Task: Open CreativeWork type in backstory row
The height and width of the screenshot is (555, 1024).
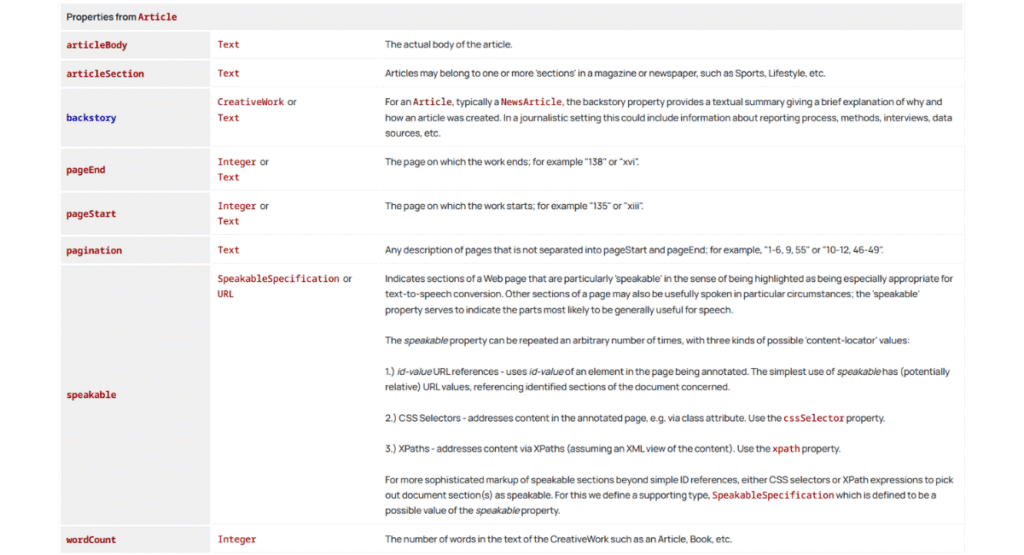Action: click(251, 102)
